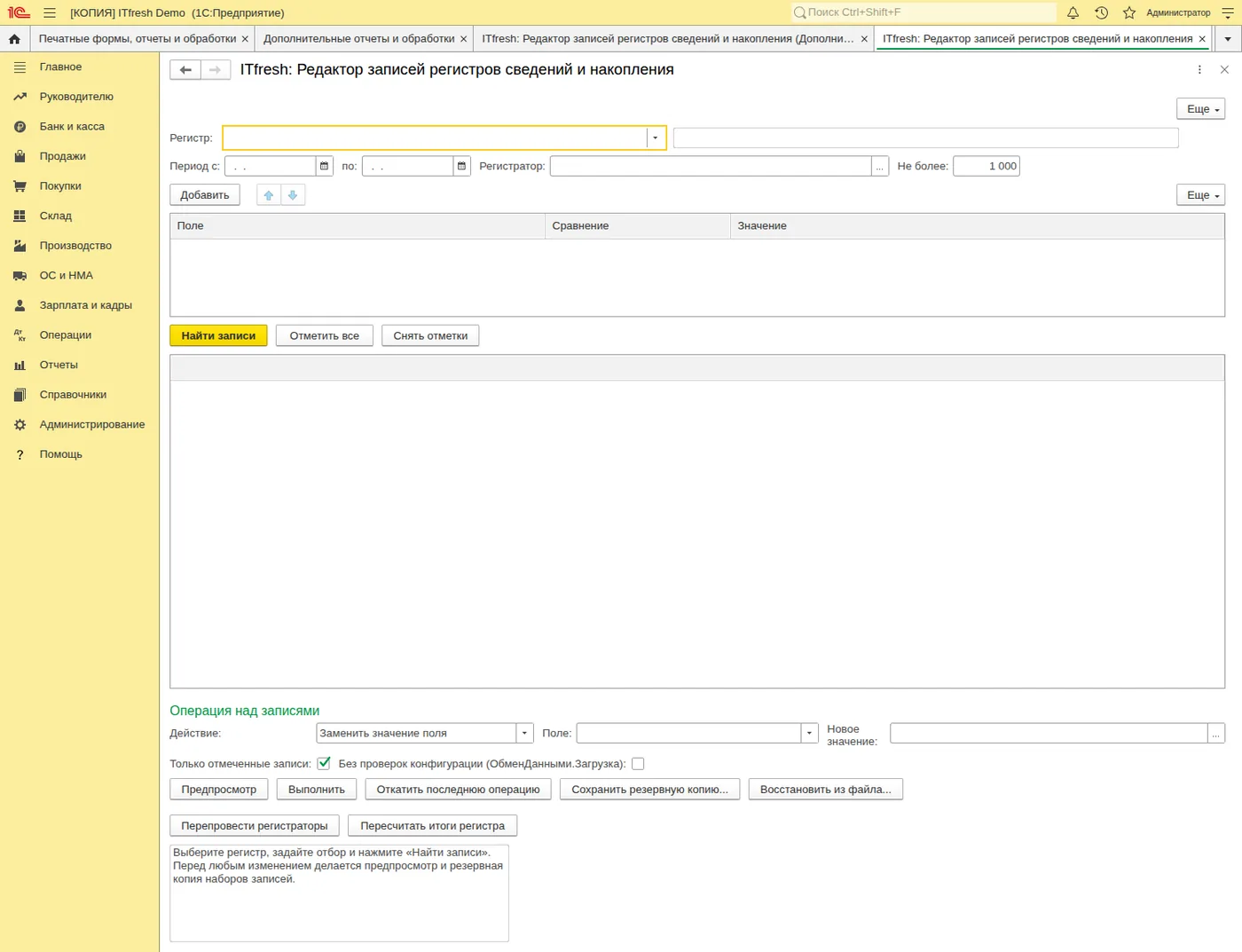Move filter row down with the arrow icon
The image size is (1242, 952).
(x=293, y=195)
